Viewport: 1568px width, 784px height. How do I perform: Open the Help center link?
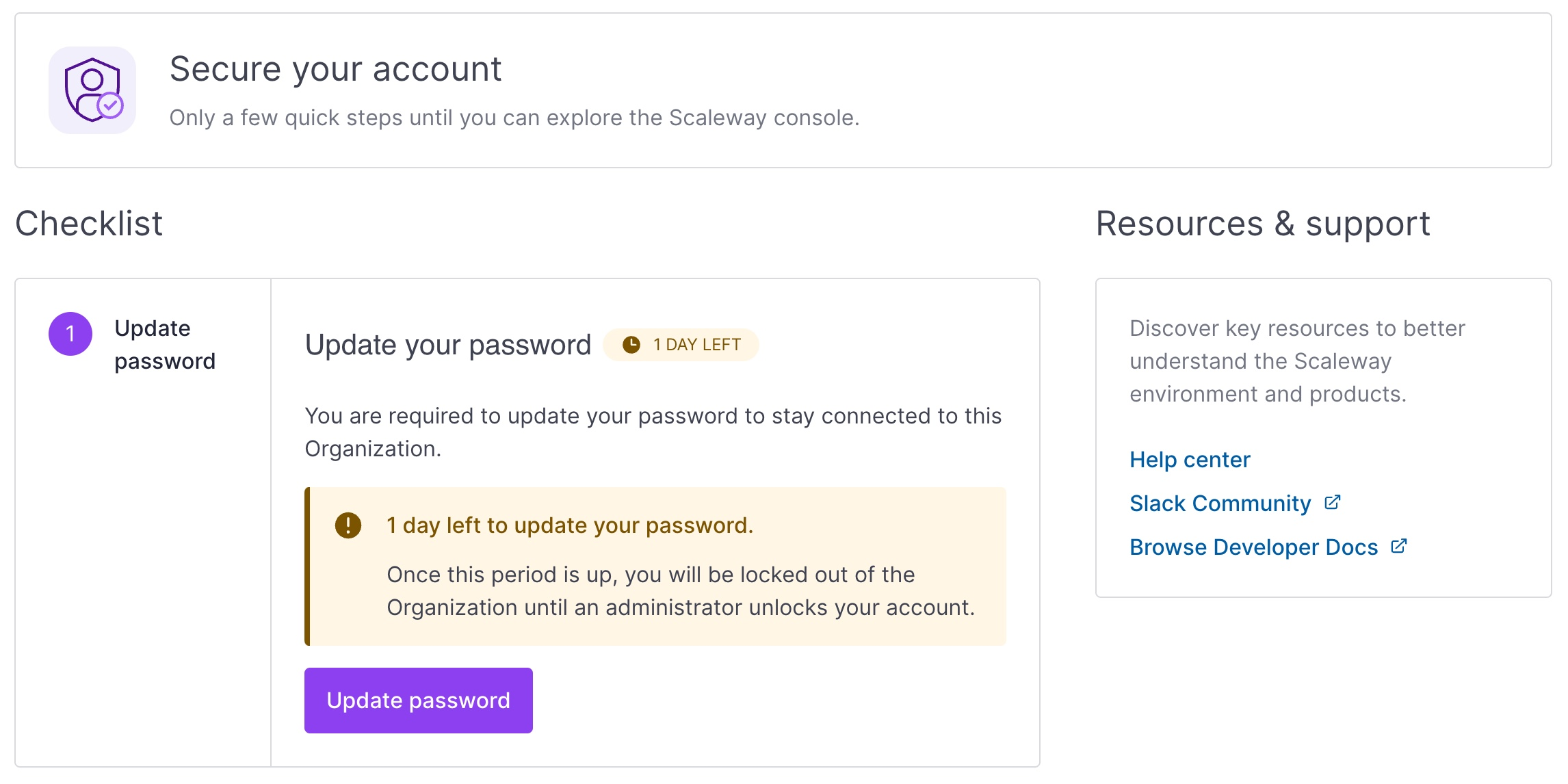1189,460
